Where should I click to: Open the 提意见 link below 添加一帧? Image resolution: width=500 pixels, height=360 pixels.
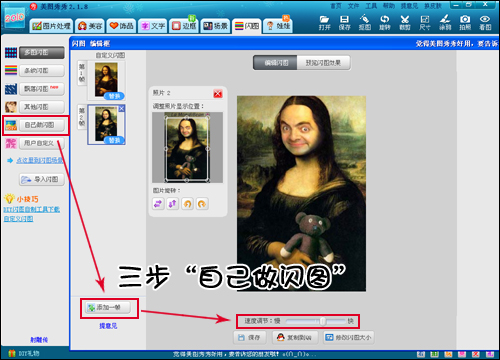click(108, 326)
